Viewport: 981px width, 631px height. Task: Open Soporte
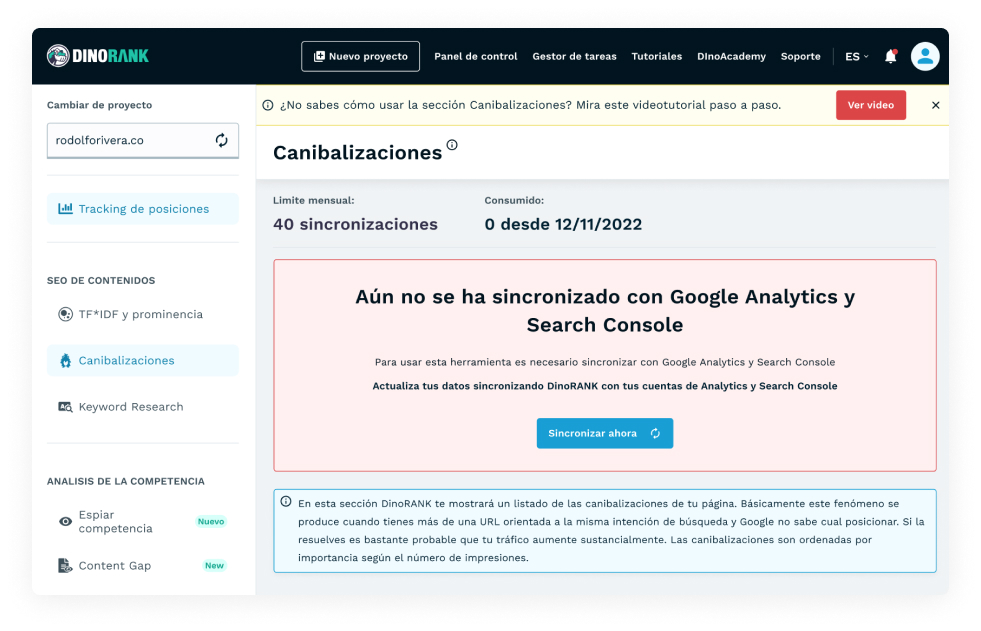pyautogui.click(x=800, y=56)
